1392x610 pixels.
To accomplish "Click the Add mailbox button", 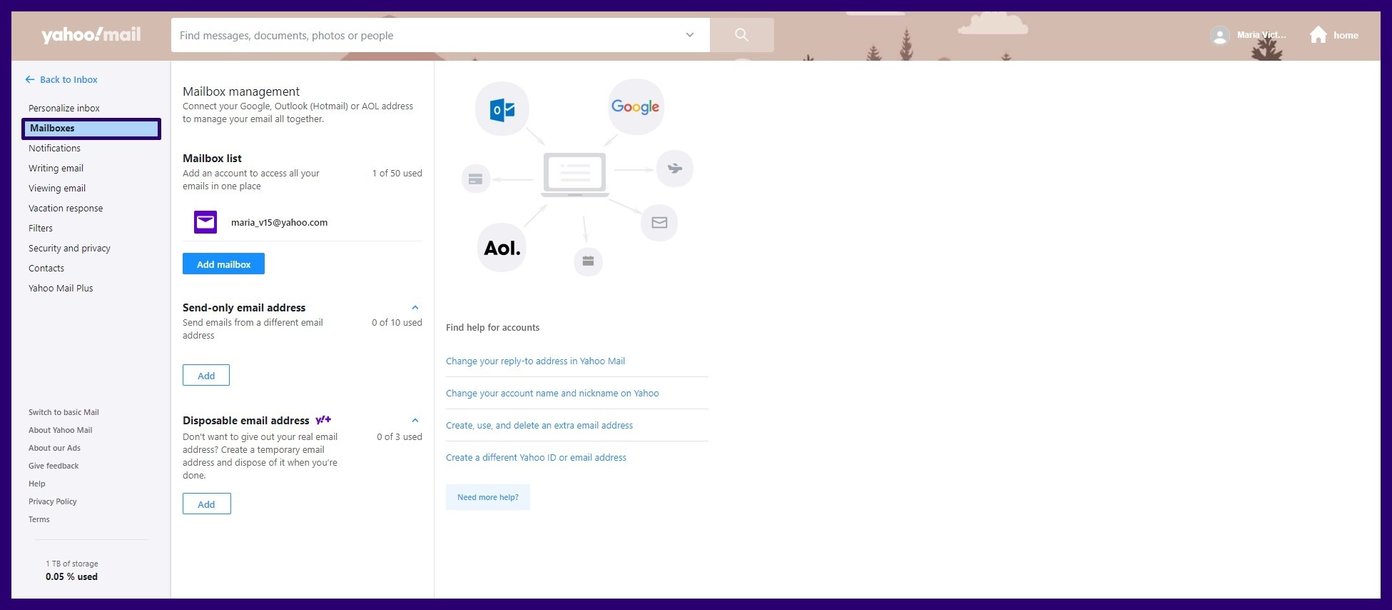I will click(x=224, y=264).
